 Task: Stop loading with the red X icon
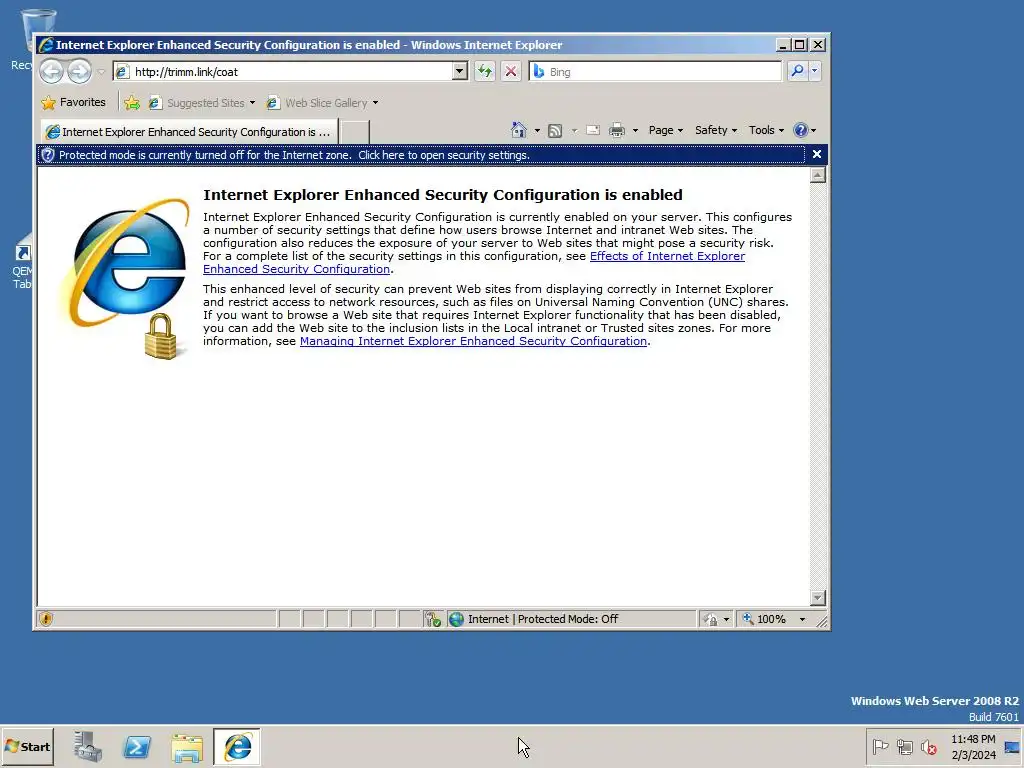pyautogui.click(x=511, y=71)
